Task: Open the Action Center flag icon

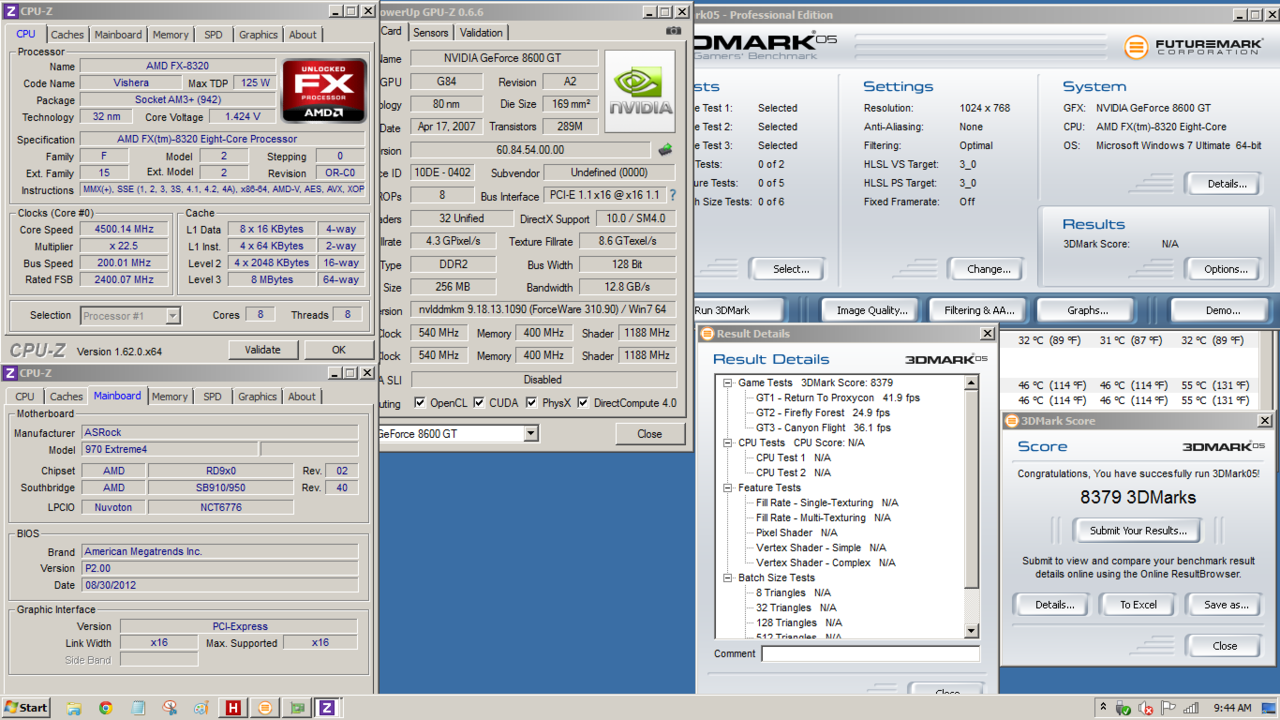Action: tap(1168, 708)
